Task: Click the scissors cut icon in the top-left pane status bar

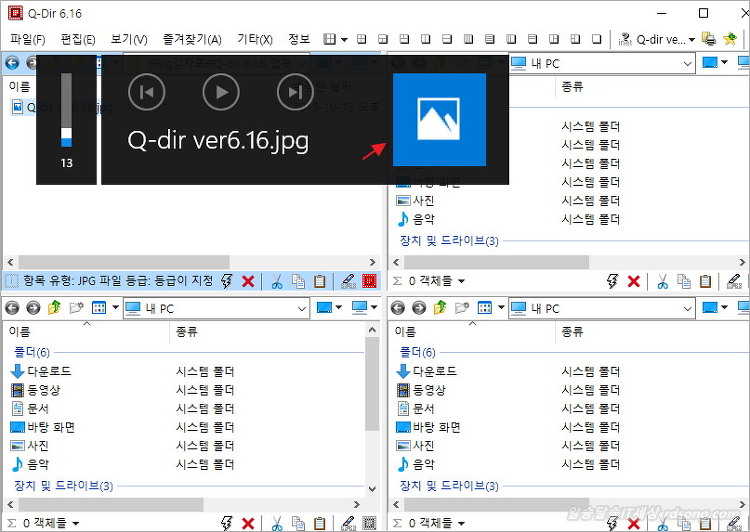Action: coord(277,281)
